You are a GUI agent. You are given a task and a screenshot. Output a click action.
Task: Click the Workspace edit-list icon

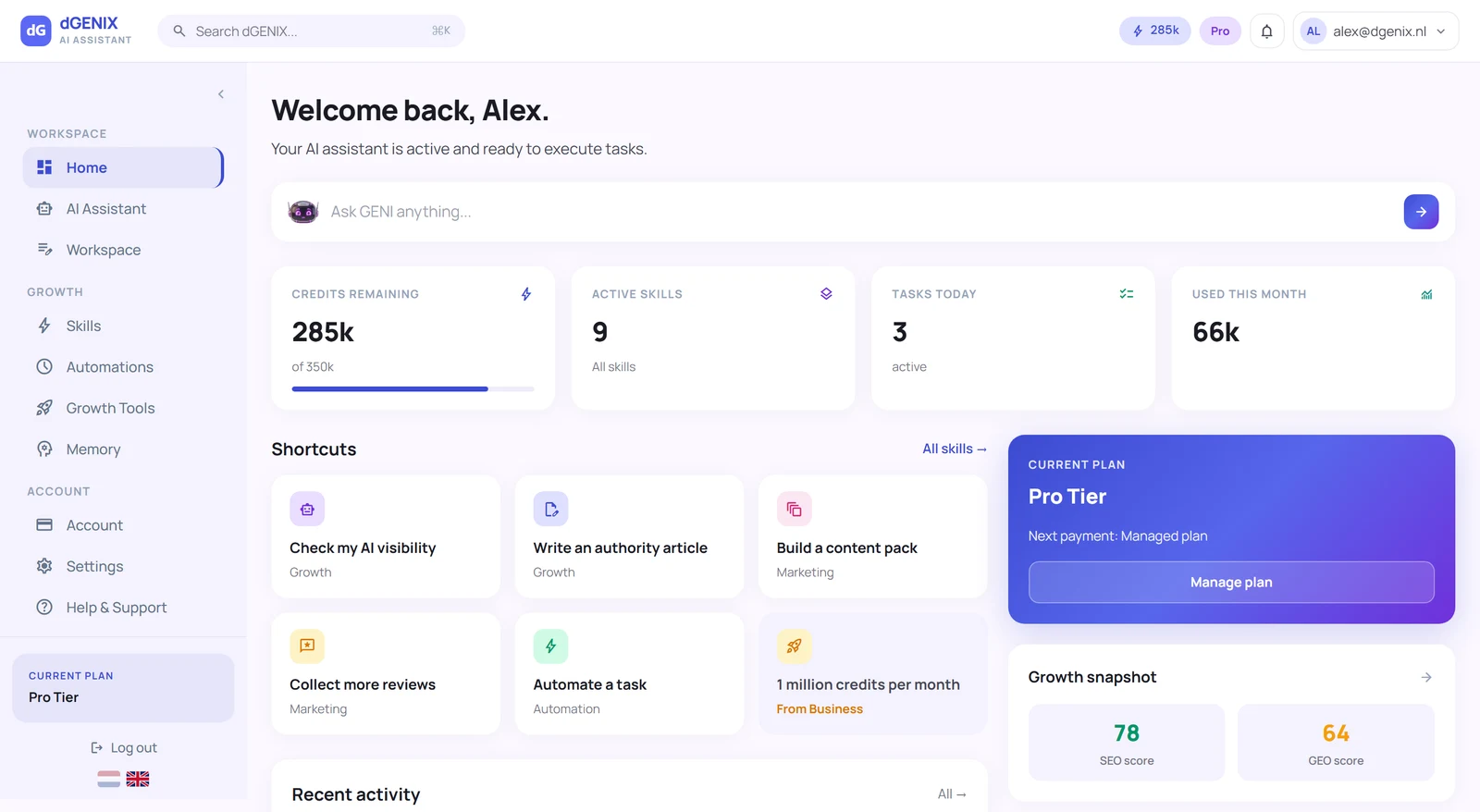44,250
